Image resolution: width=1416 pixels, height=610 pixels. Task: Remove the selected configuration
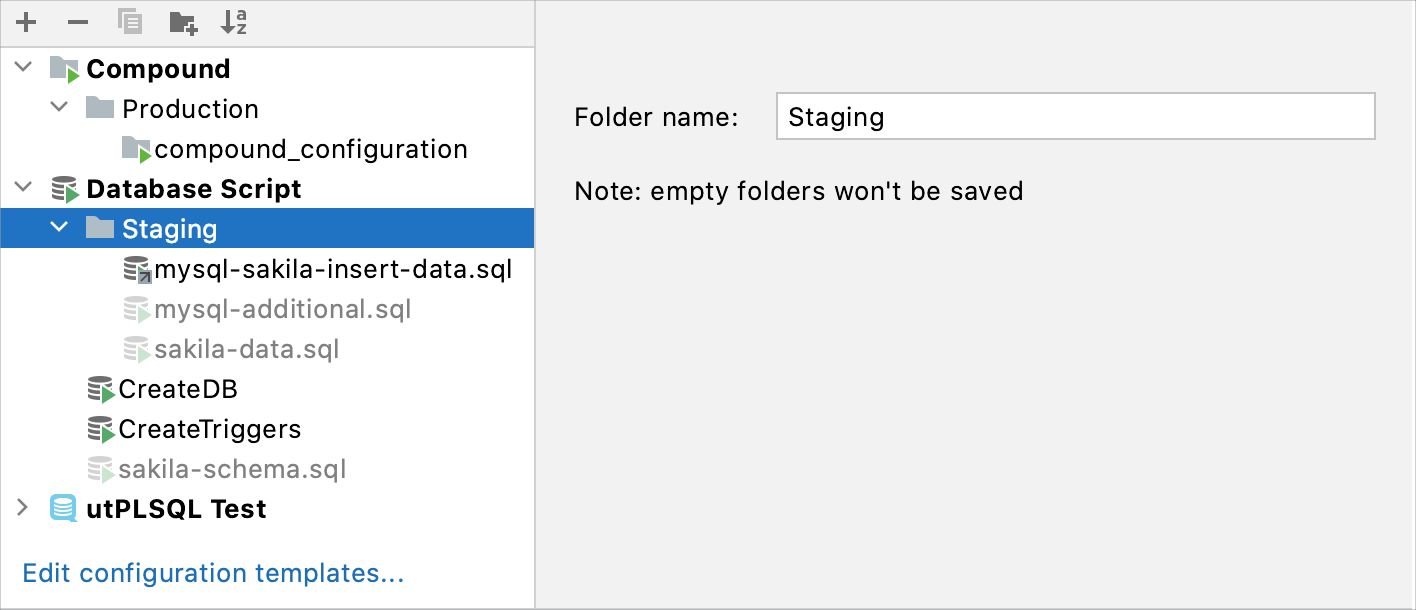point(78,22)
